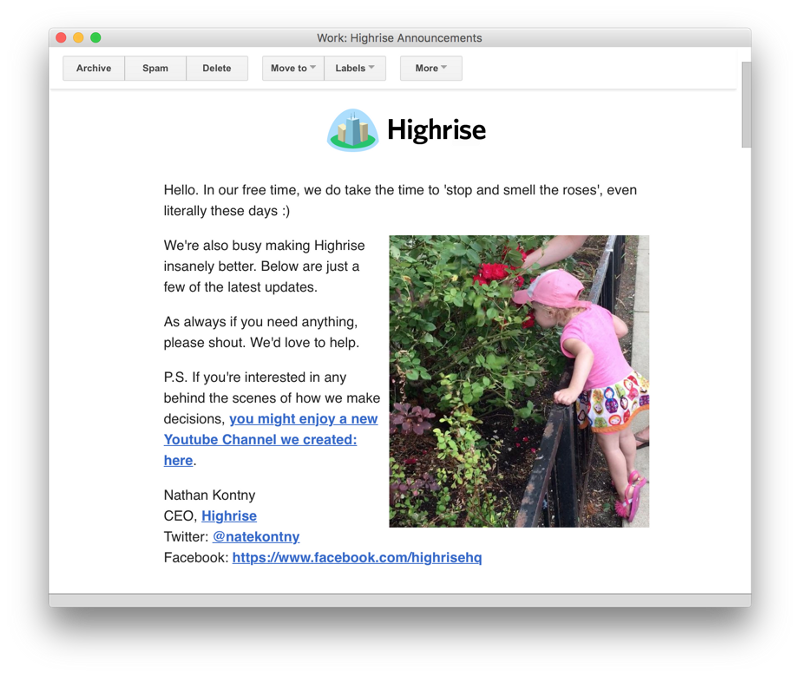Visit the facebook.com/highrisehq link
This screenshot has width=800, height=676.
pos(357,557)
